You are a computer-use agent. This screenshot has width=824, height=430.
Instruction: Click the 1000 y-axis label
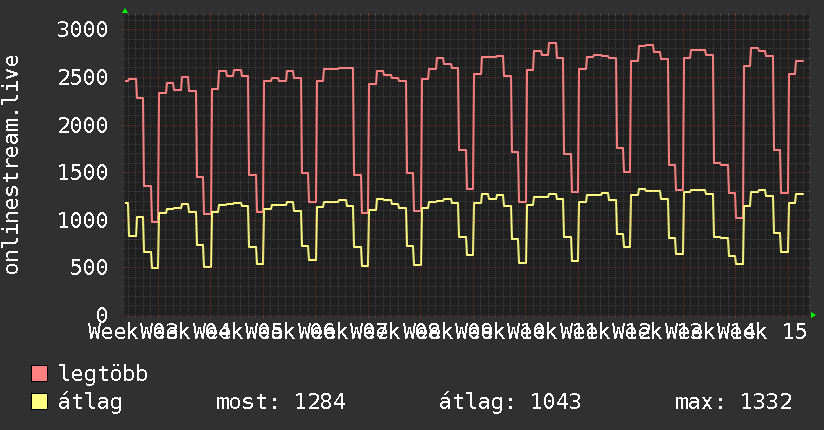83,220
